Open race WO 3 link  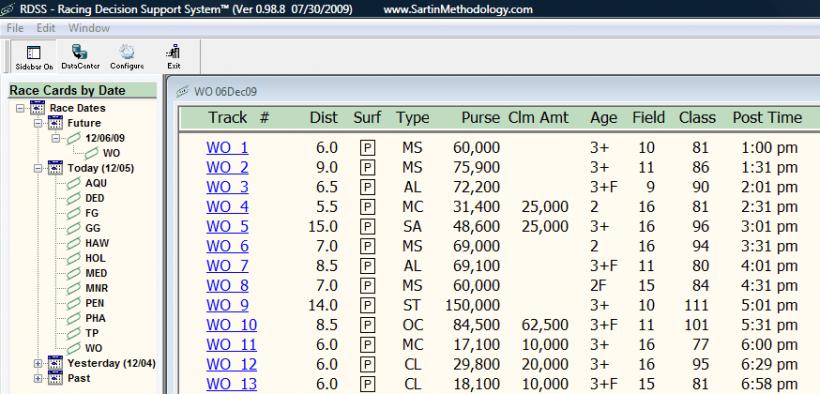tap(227, 187)
